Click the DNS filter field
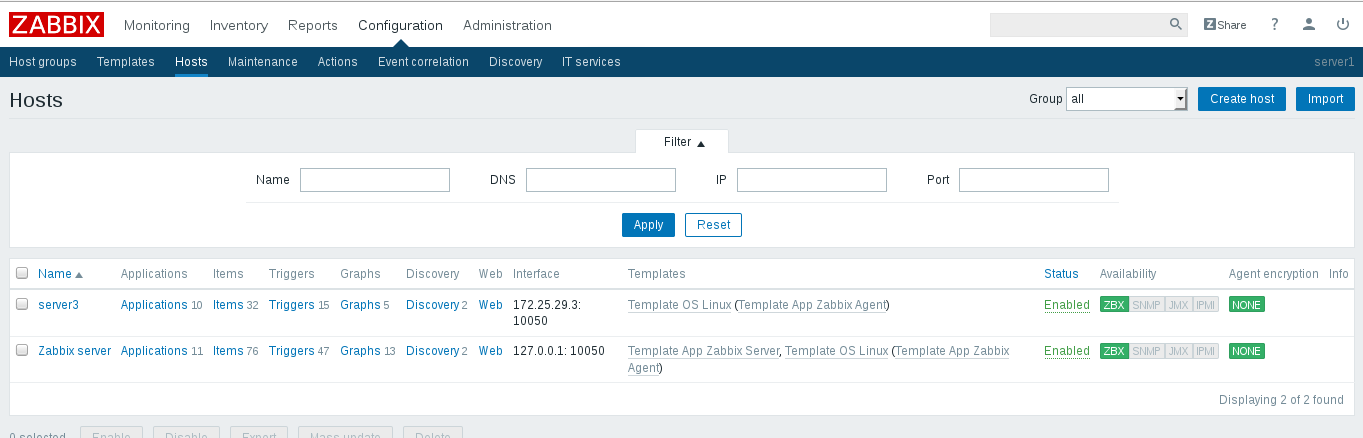 (x=601, y=180)
